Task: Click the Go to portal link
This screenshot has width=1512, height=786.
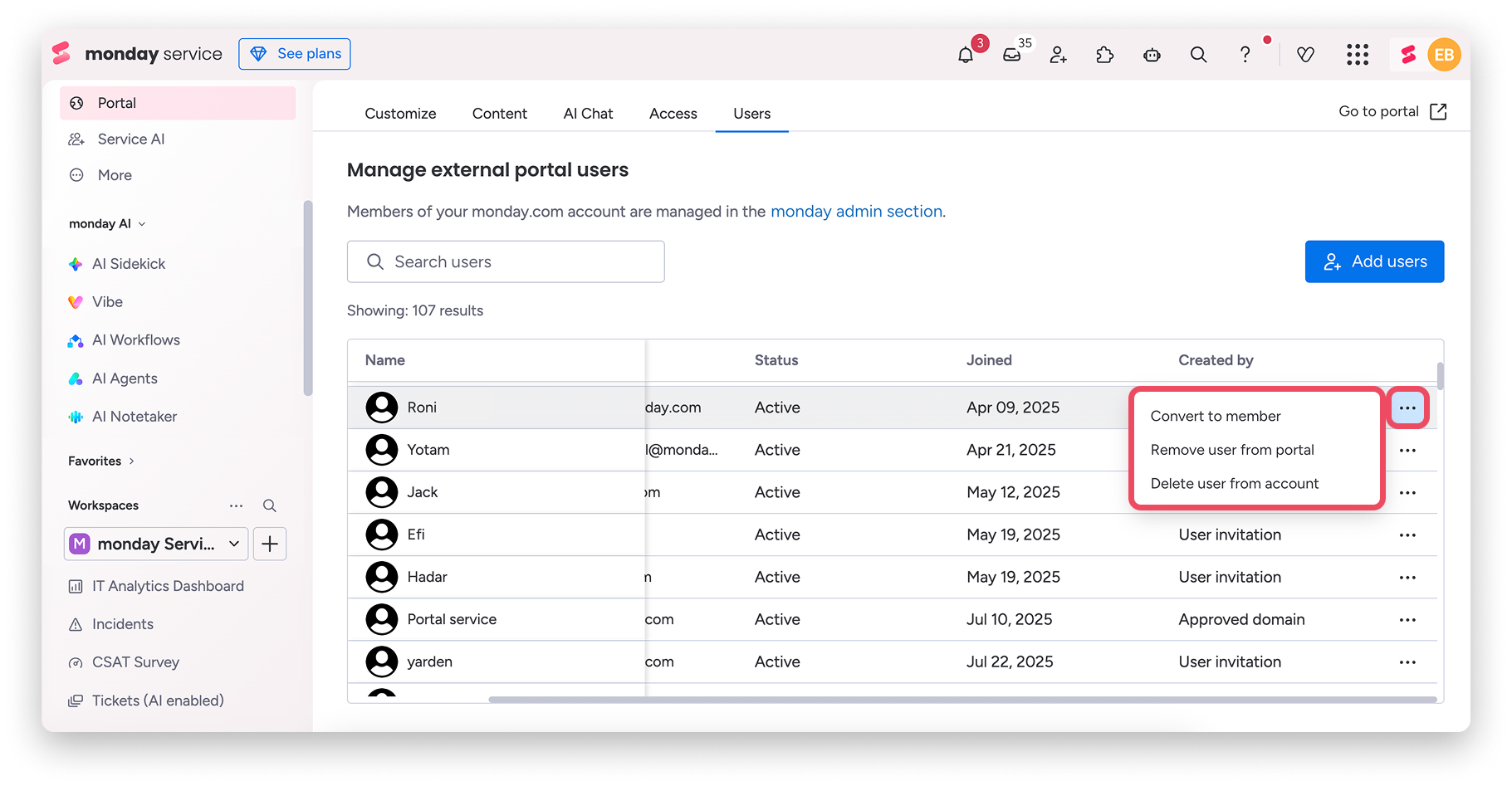Action: tap(1378, 111)
